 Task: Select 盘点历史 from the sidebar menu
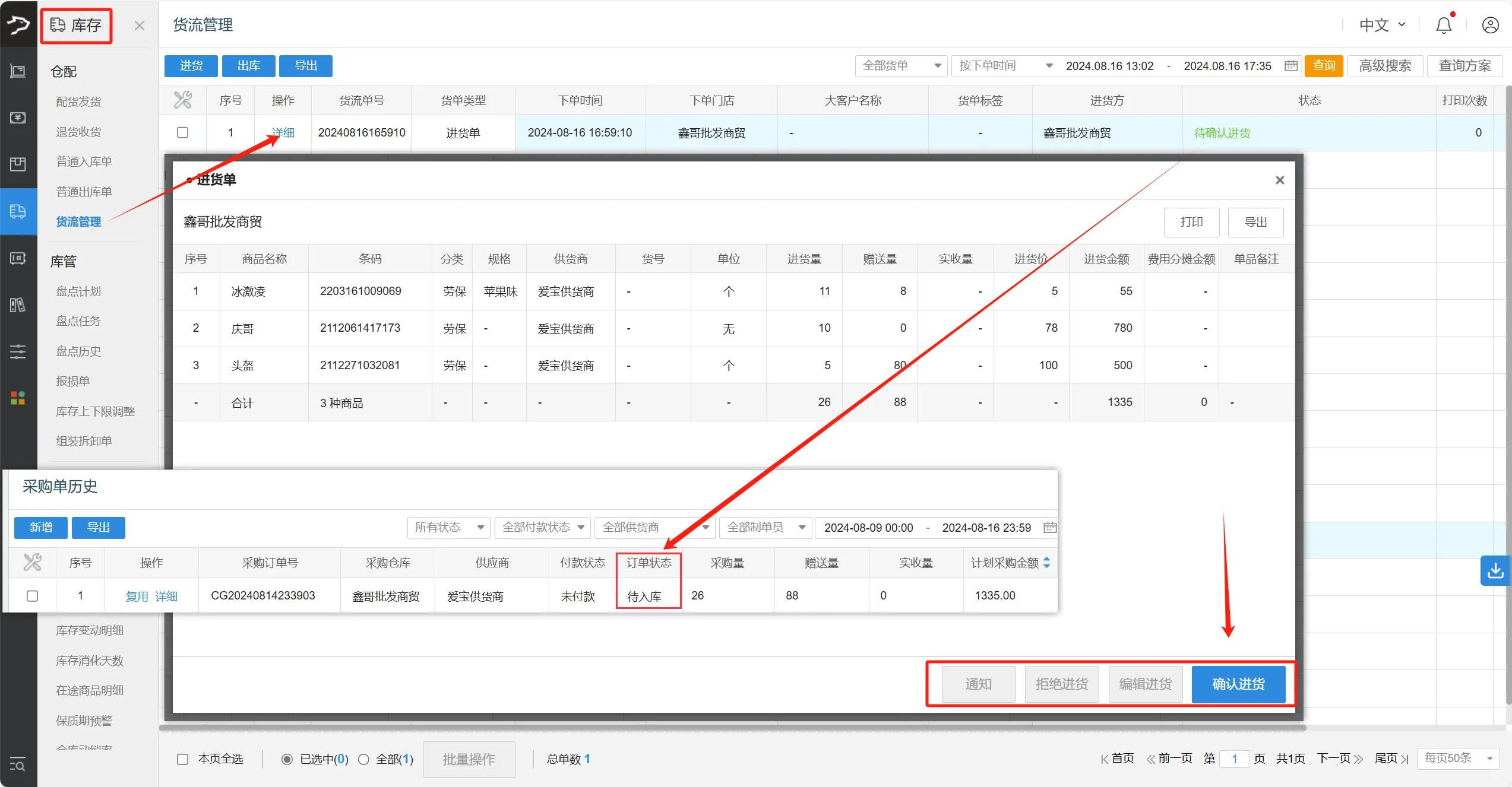point(77,351)
